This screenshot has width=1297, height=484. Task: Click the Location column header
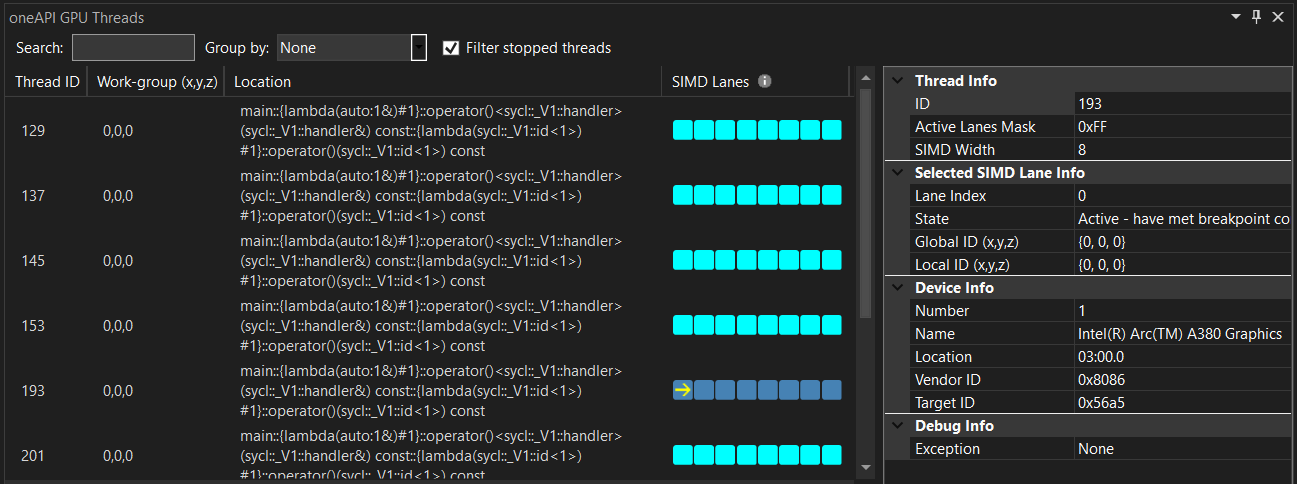(x=262, y=82)
